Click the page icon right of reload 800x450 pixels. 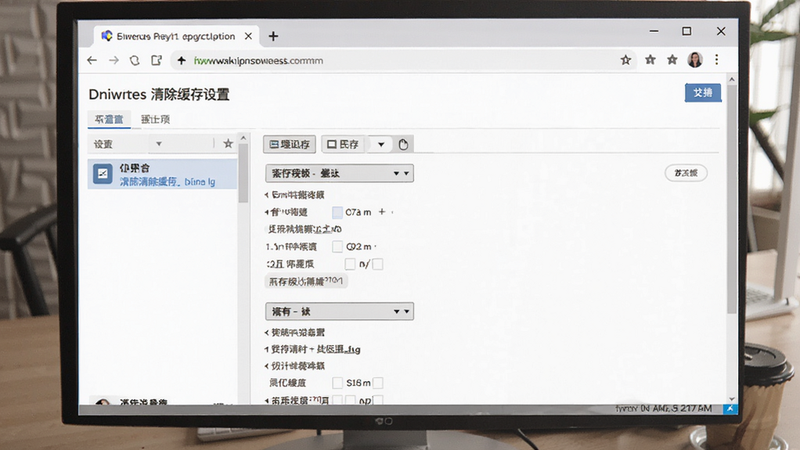[157, 60]
